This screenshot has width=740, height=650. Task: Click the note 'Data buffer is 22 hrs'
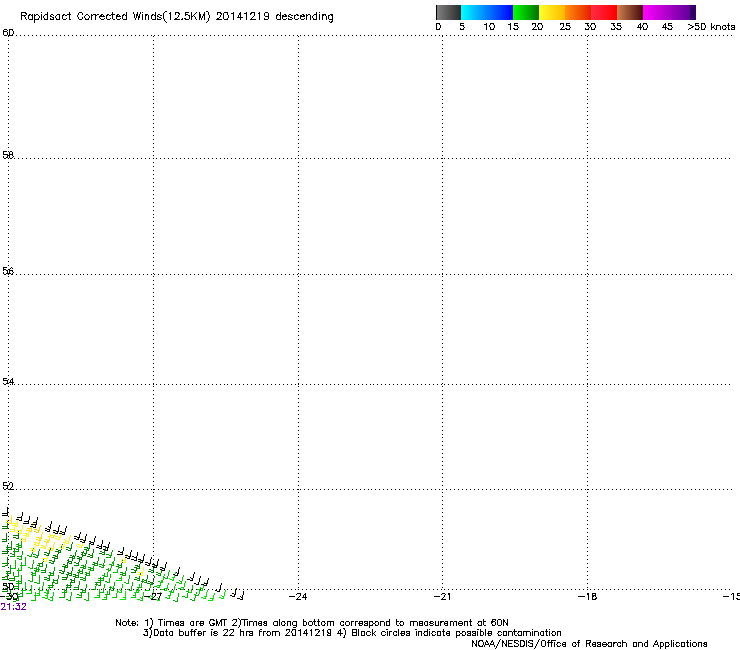coord(199,633)
